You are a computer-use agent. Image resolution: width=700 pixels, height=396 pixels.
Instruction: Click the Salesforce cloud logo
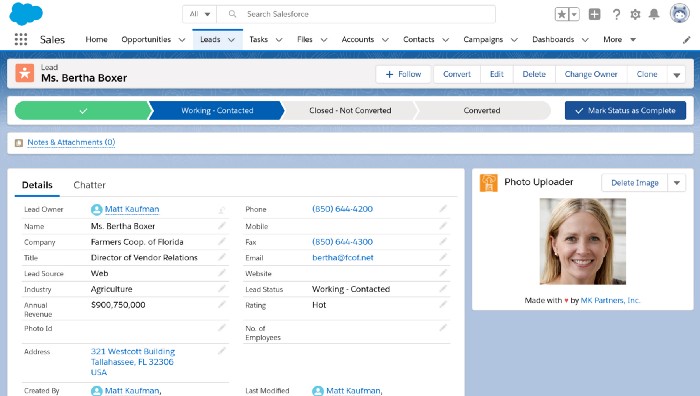(26, 13)
